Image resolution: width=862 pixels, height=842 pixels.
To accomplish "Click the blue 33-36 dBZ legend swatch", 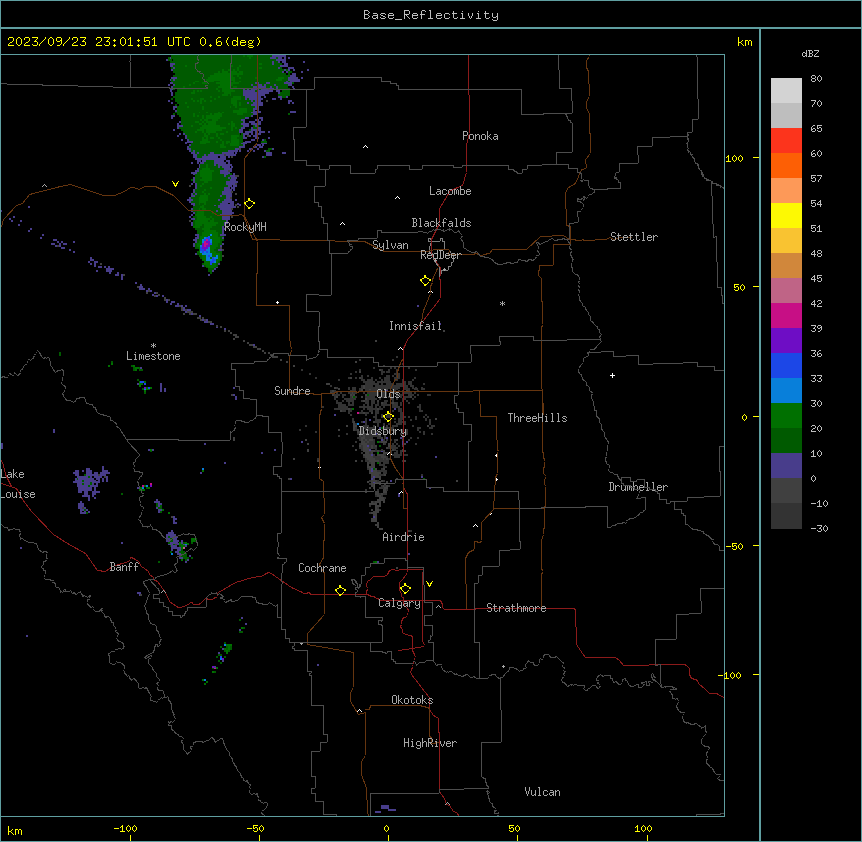I will pyautogui.click(x=786, y=365).
